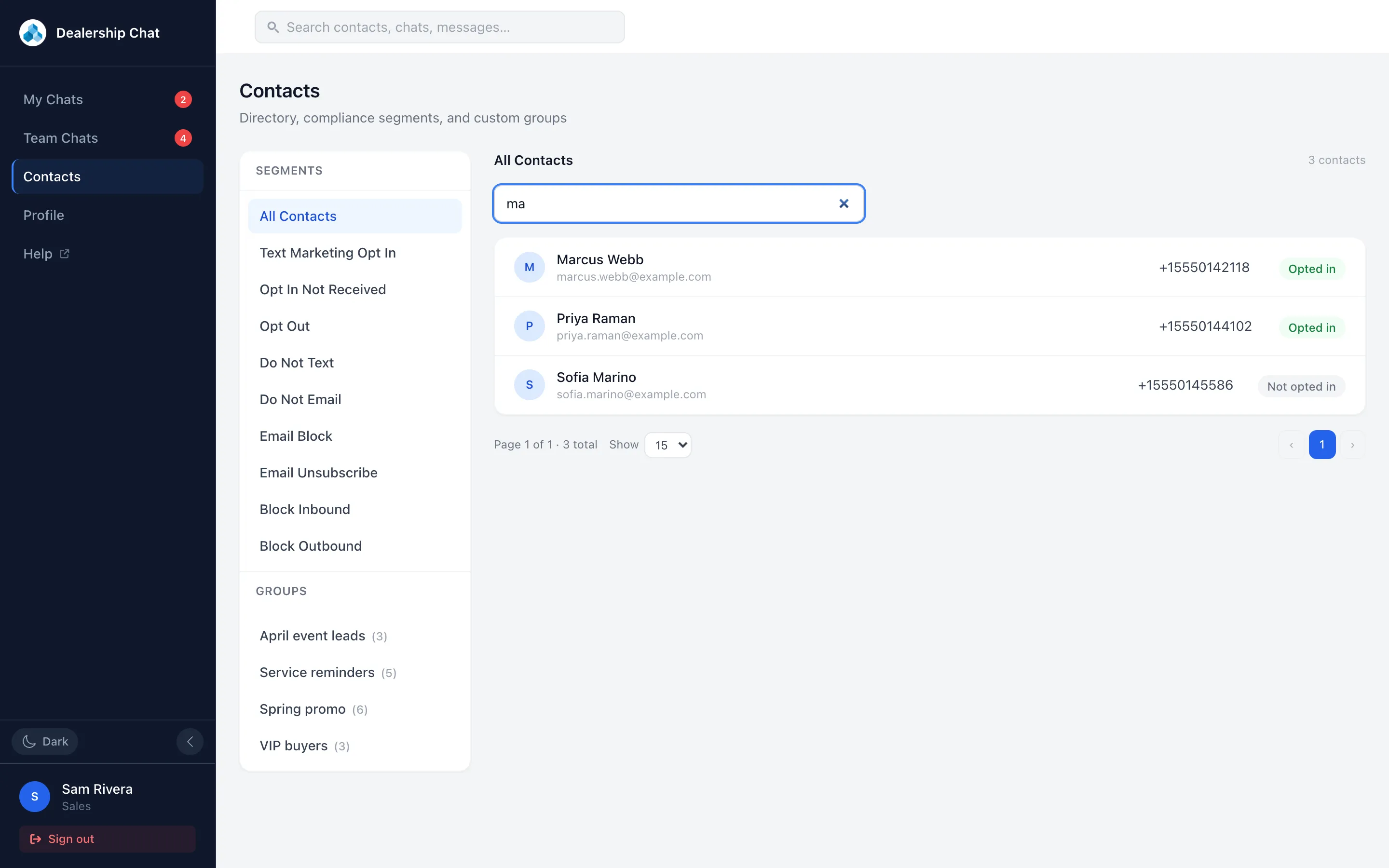Screen dimensions: 1389x868
Task: Open the April event leads group
Action: pyautogui.click(x=354, y=636)
